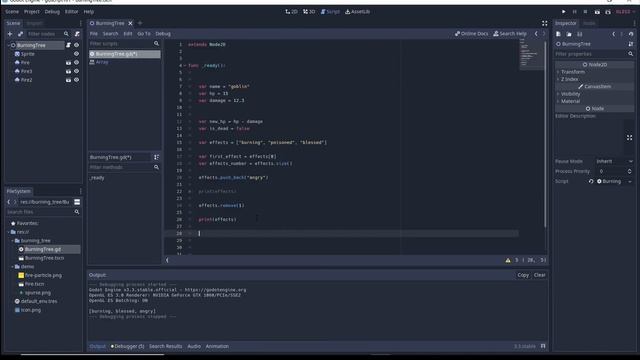640x360 pixels.
Task: Open documentation icon beside BurningTree in Inspector
Action: point(631,44)
